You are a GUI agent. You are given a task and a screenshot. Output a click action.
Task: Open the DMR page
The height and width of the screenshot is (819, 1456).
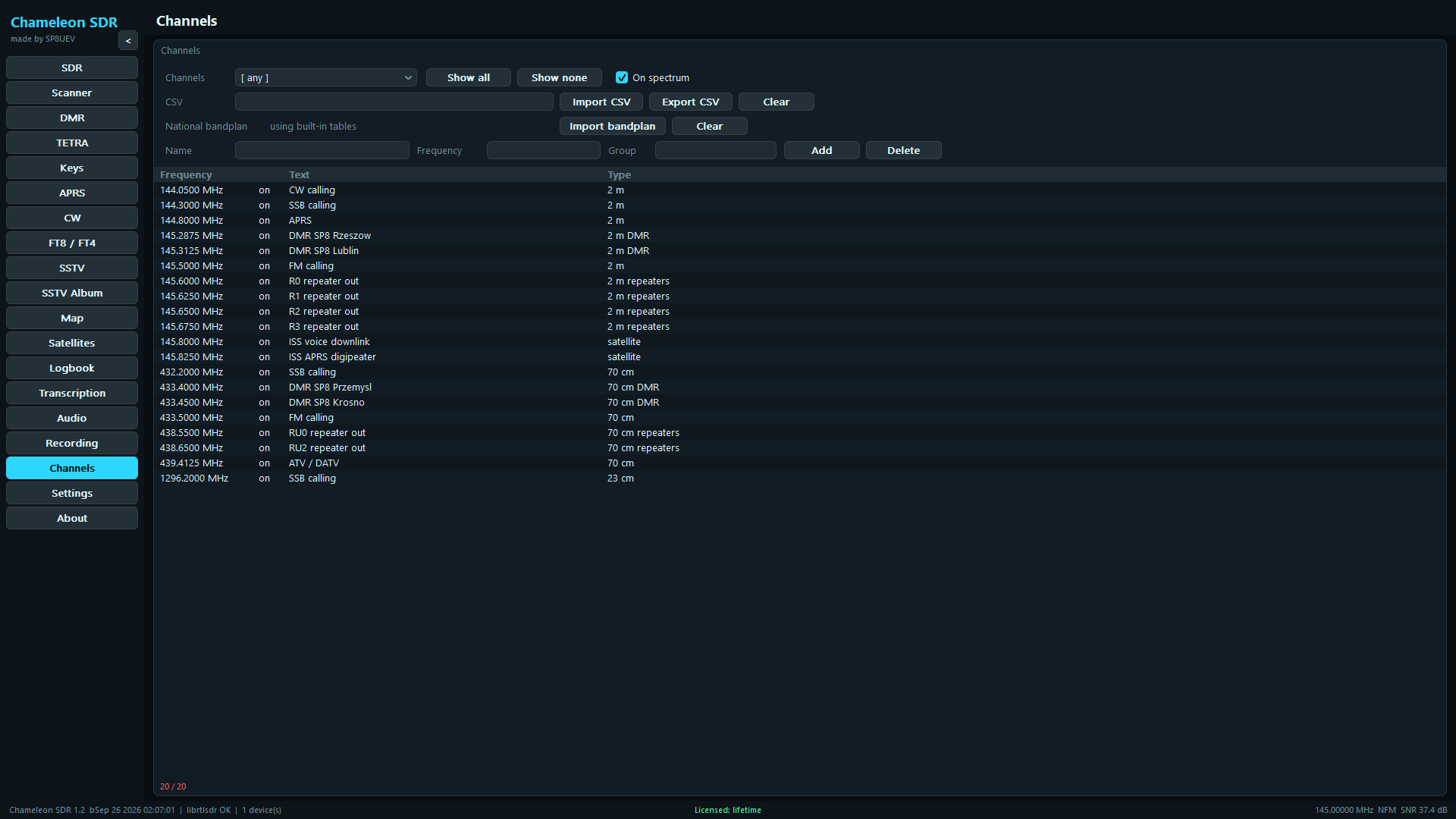click(x=72, y=118)
